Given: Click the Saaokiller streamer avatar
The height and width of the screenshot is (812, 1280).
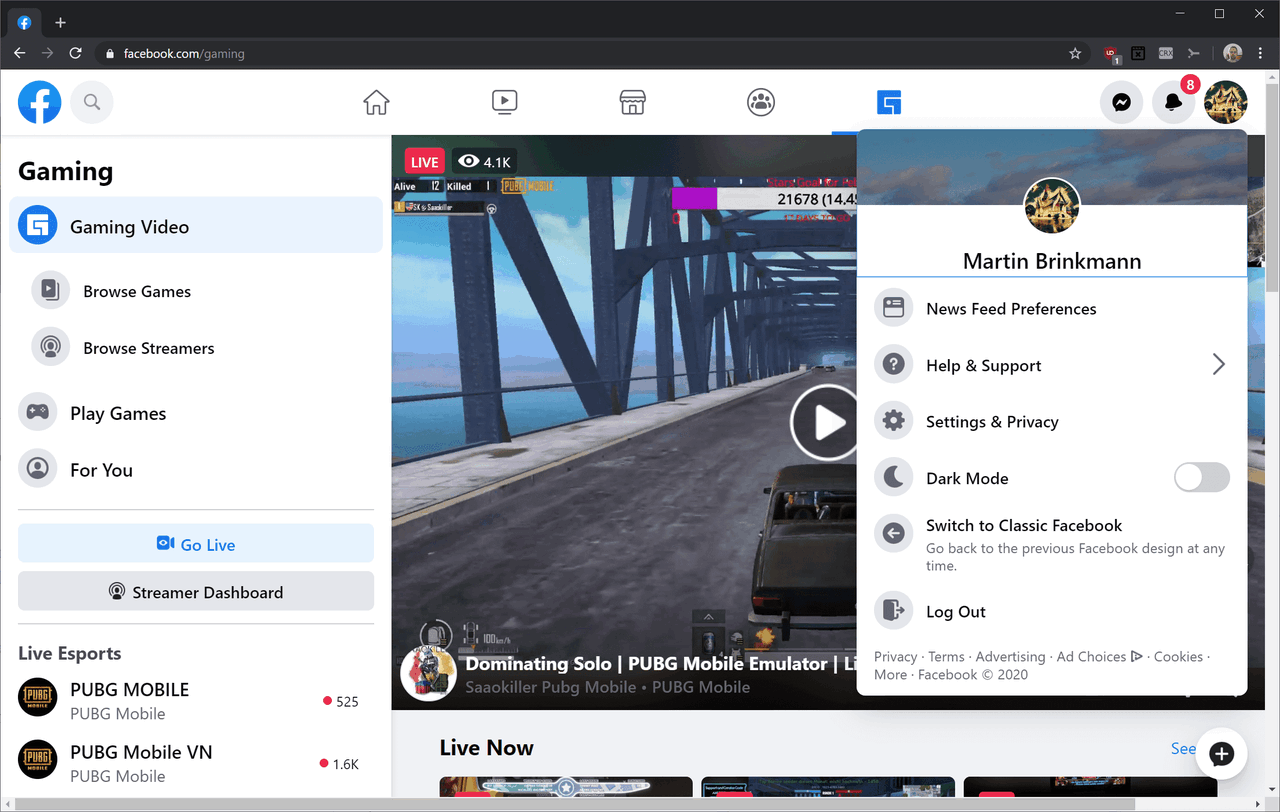Looking at the screenshot, I should pyautogui.click(x=429, y=673).
